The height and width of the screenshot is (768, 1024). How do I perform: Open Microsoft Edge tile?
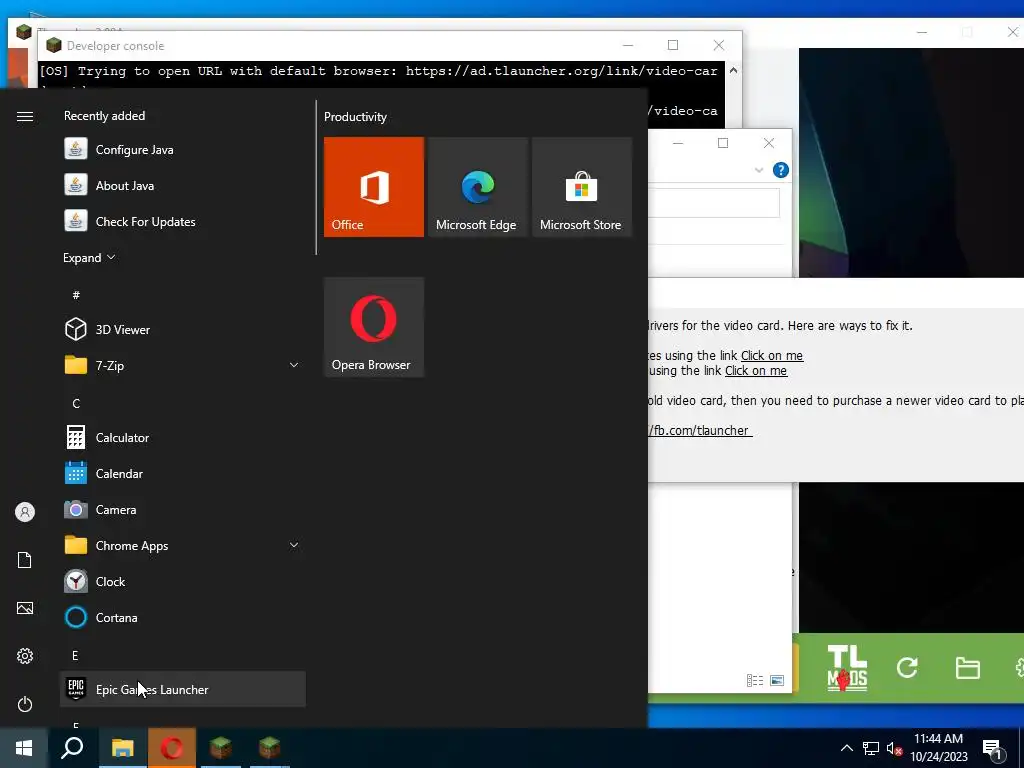[x=477, y=187]
